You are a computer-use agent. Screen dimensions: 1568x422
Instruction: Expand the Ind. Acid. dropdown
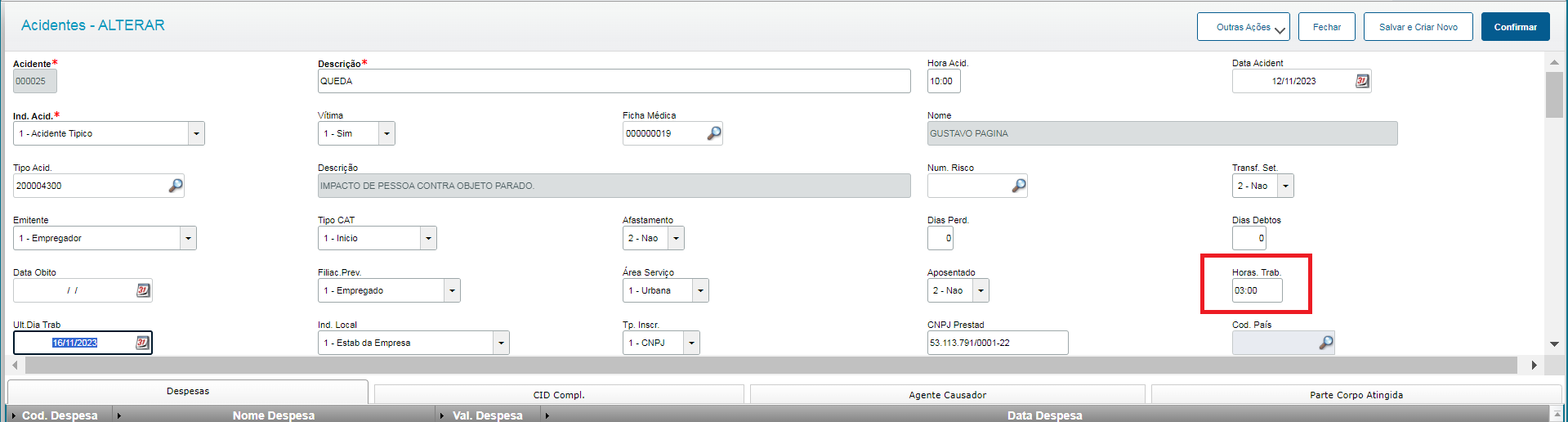pos(196,133)
